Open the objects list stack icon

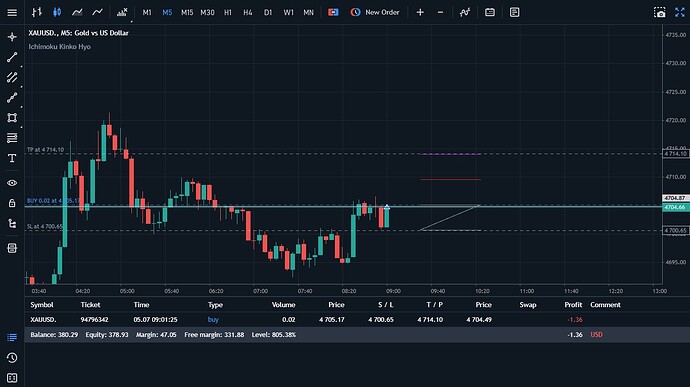click(12, 248)
